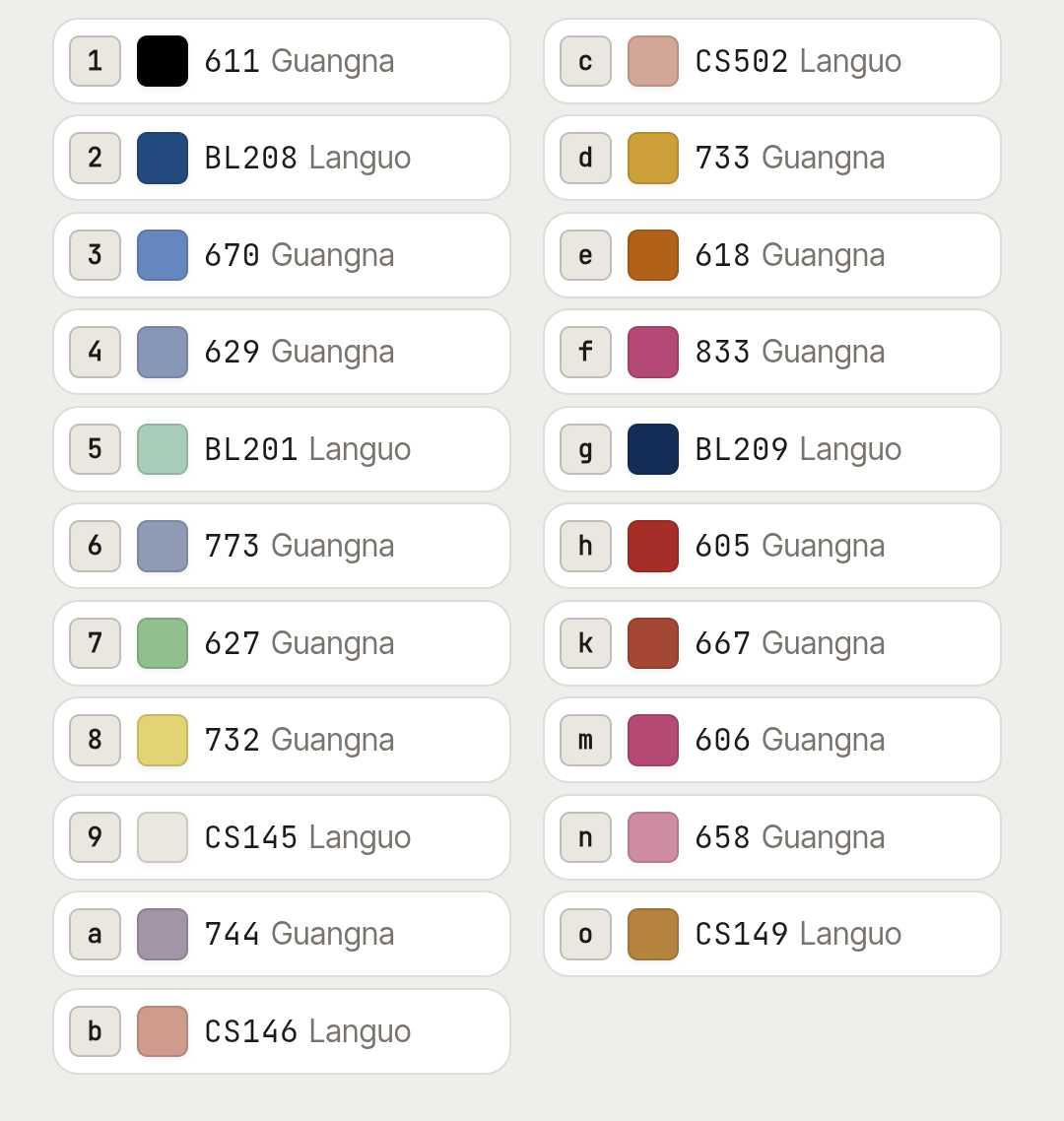Select the CS146 Languo entry
The height and width of the screenshot is (1121, 1064).
[x=282, y=1031]
